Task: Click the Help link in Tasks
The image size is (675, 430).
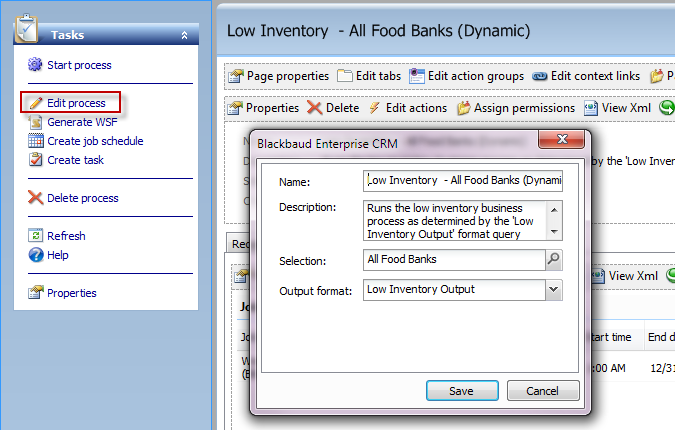Action: click(58, 255)
